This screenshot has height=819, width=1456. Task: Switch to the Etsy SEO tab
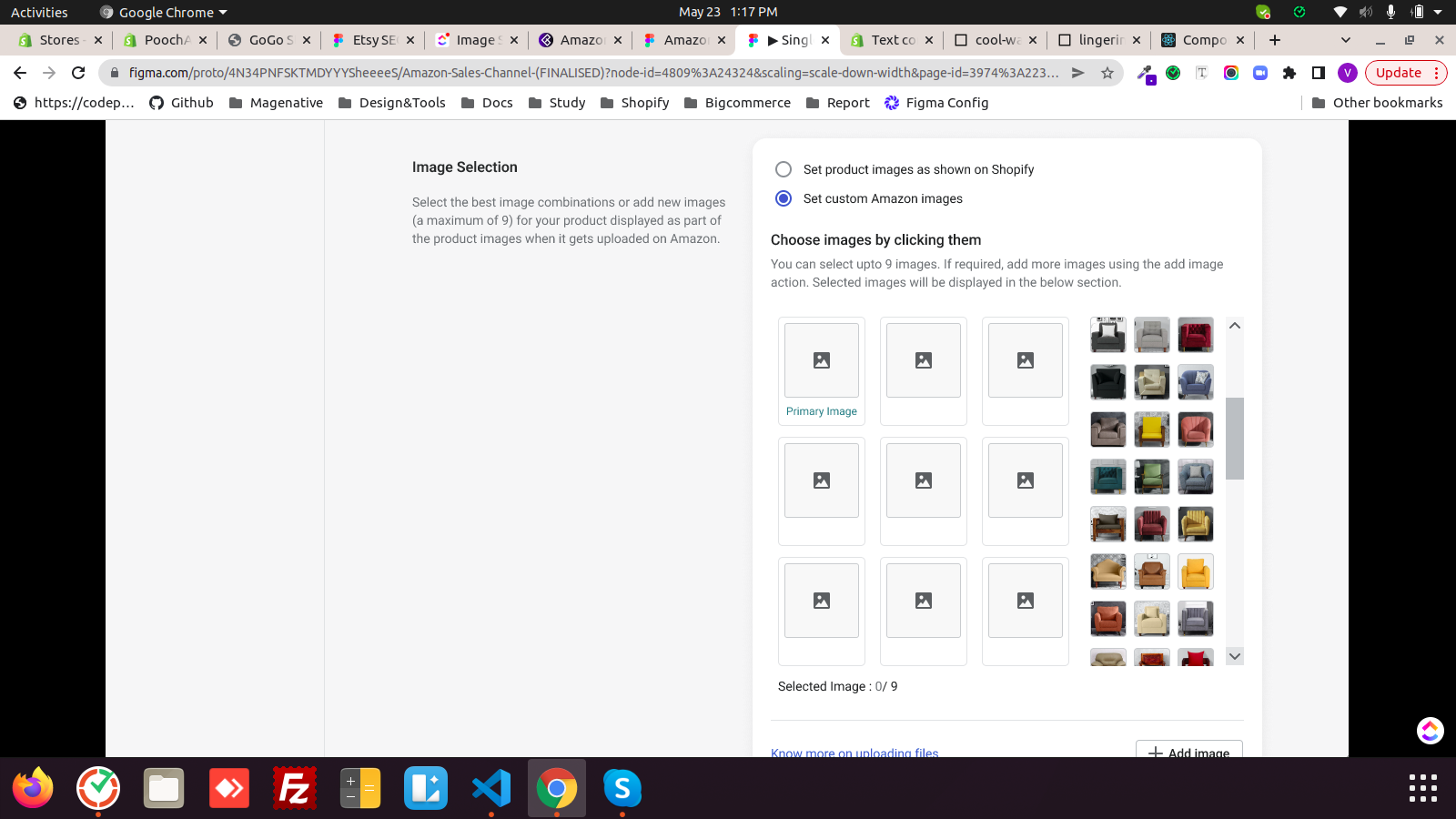[373, 40]
